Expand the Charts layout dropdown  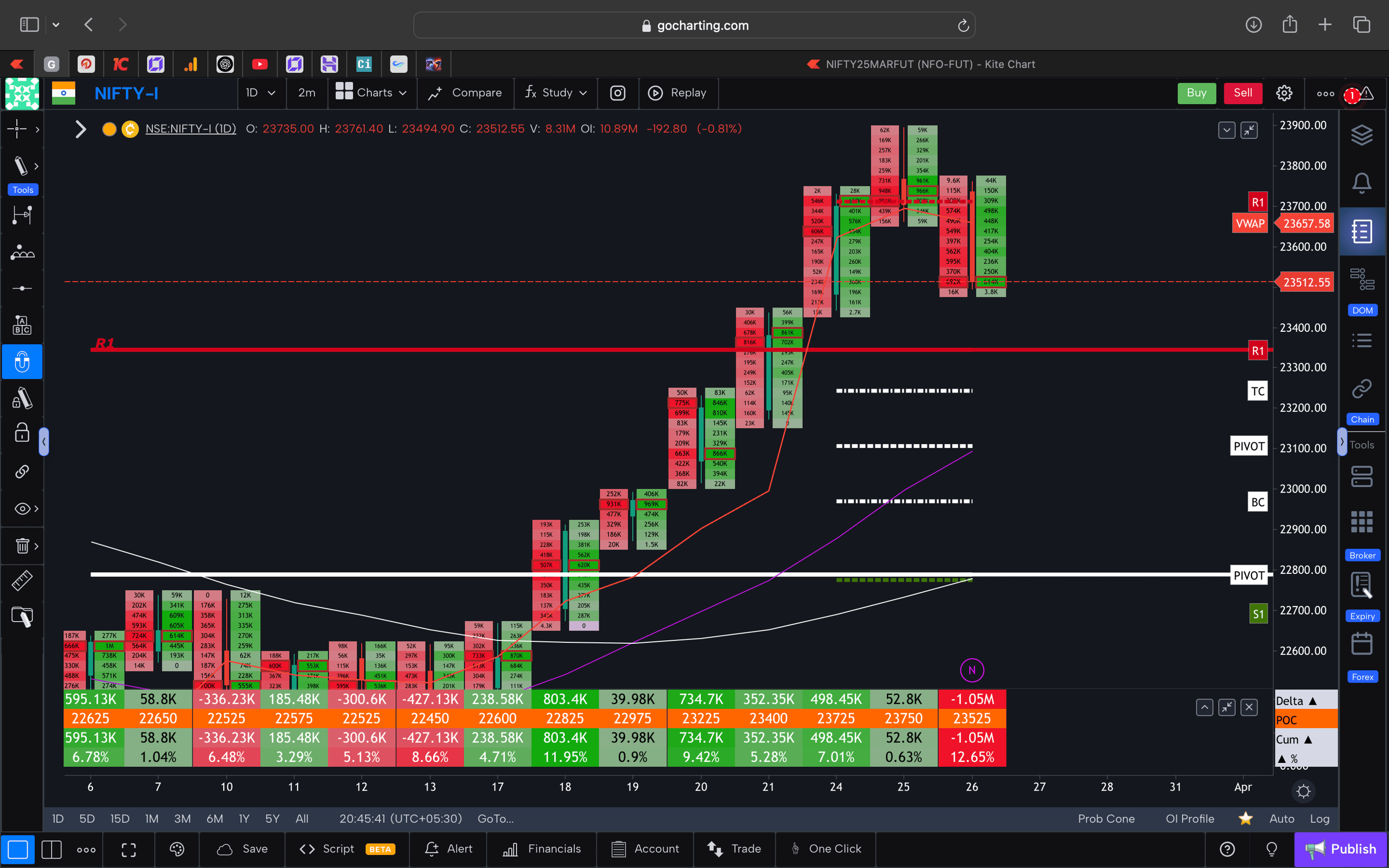click(372, 93)
